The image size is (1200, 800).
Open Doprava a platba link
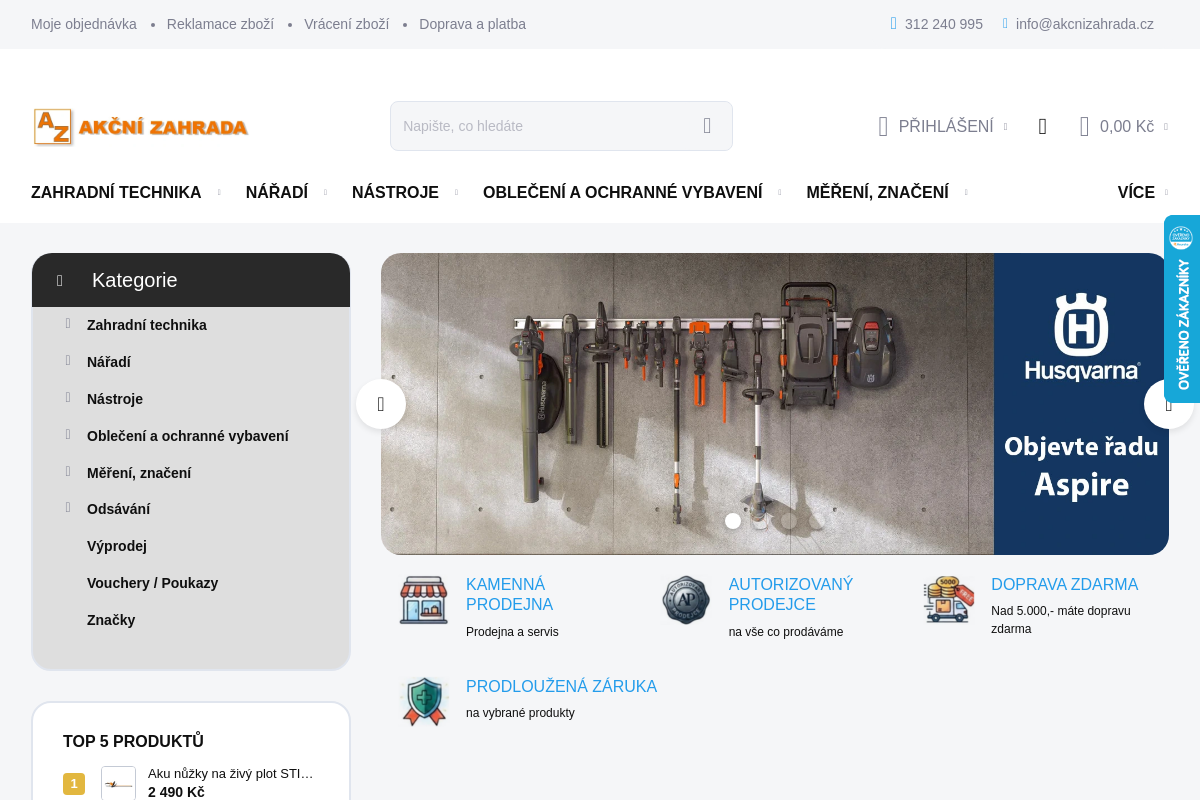click(472, 24)
